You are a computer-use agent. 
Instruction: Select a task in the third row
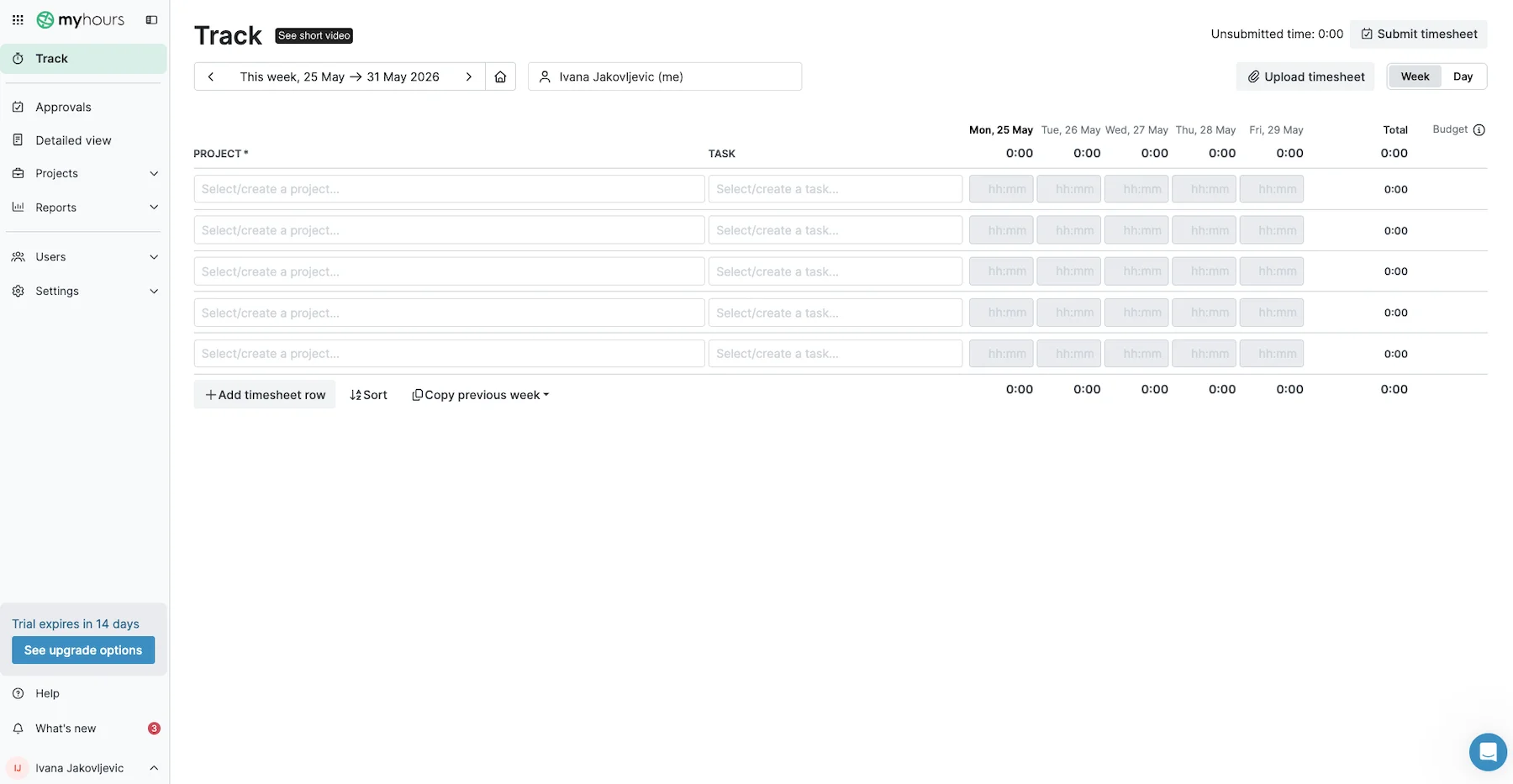[x=836, y=271]
